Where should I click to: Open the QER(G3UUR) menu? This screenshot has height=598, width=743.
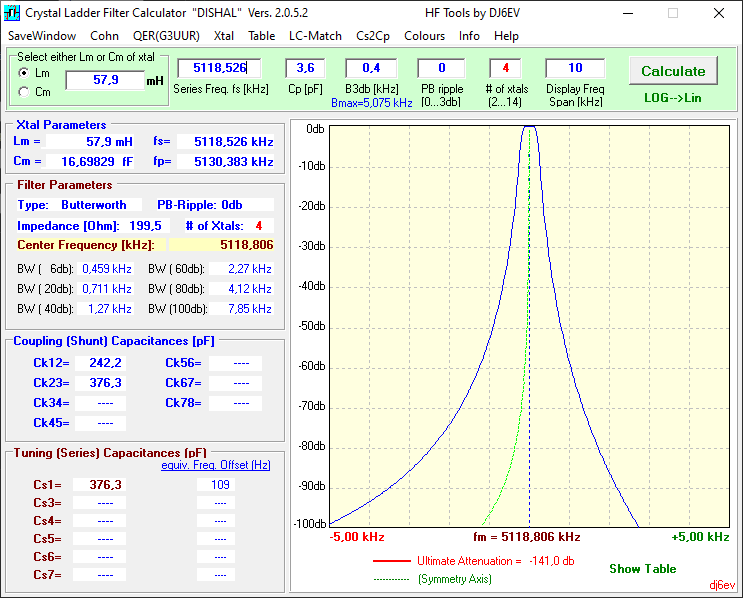point(166,35)
